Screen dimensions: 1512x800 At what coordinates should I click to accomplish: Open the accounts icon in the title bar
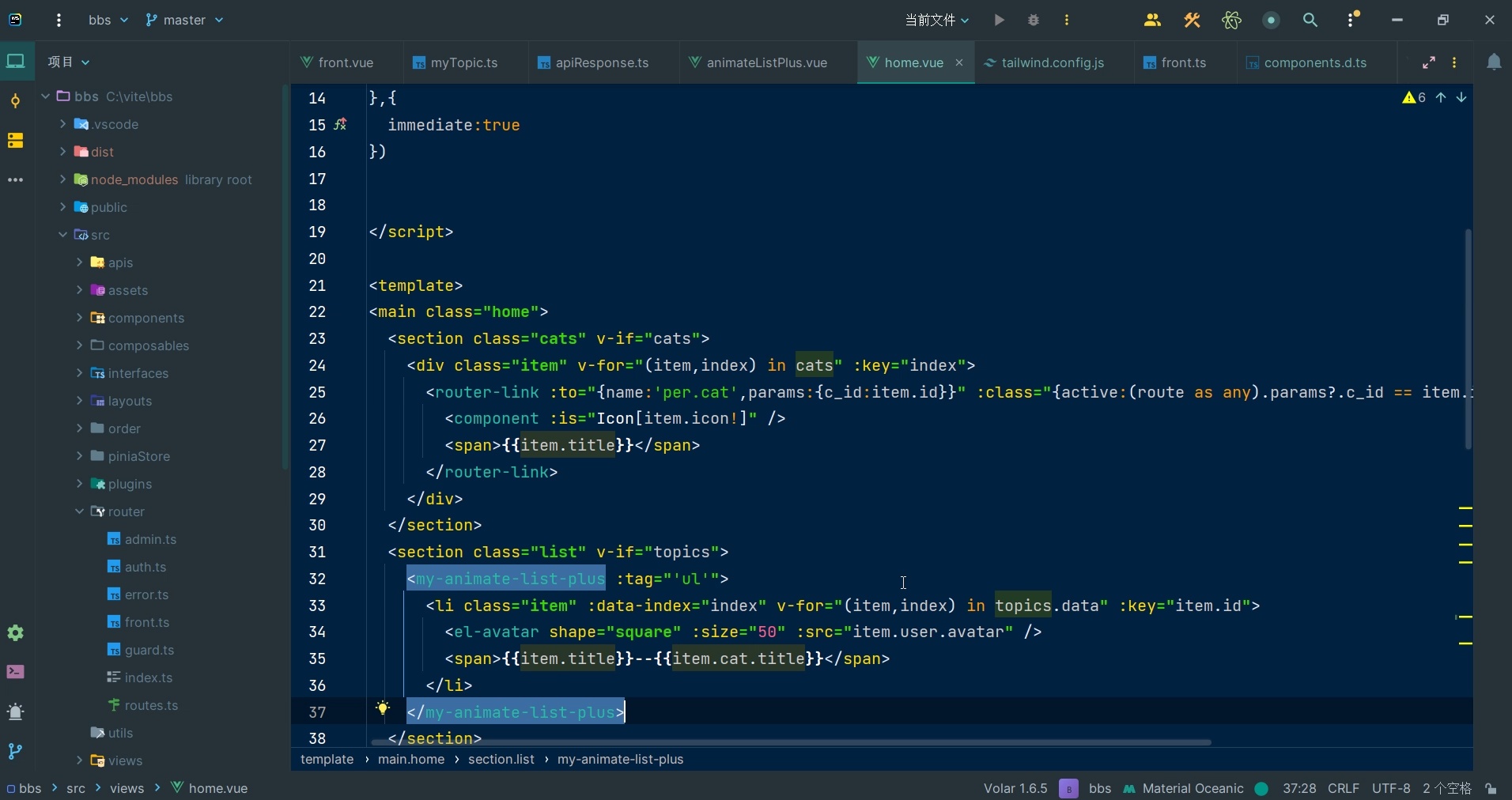1152,20
